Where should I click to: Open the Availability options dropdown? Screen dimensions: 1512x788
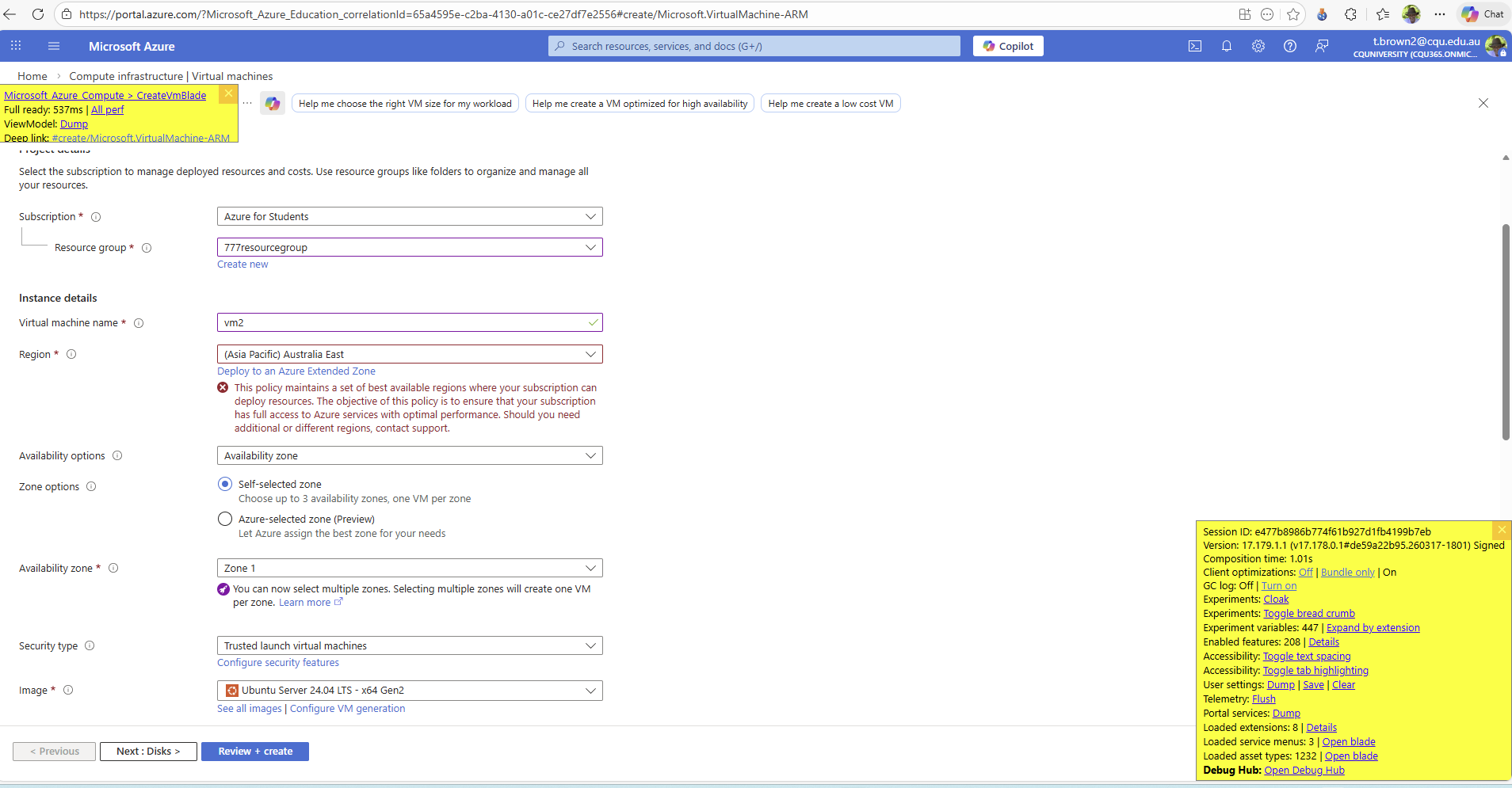point(410,455)
